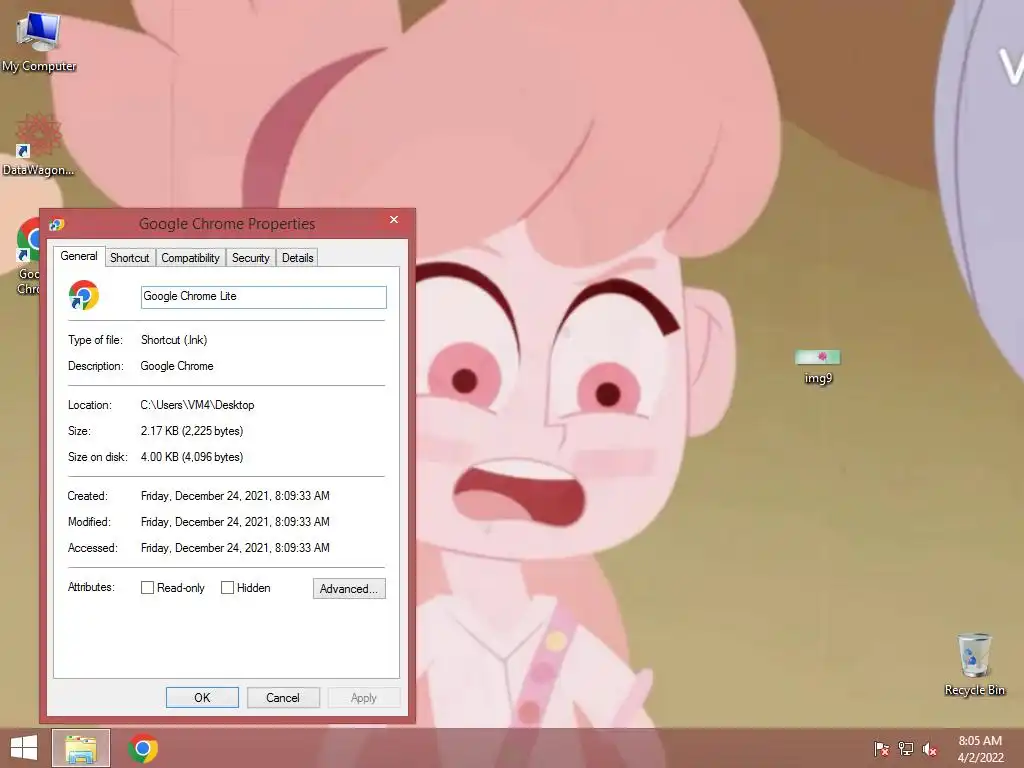
Task: Show the taskbar clock and date
Action: pyautogui.click(x=980, y=748)
